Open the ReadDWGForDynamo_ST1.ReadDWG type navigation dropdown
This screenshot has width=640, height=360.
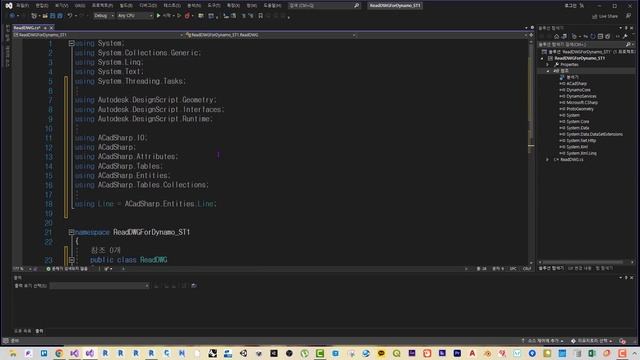pyautogui.click(x=270, y=35)
